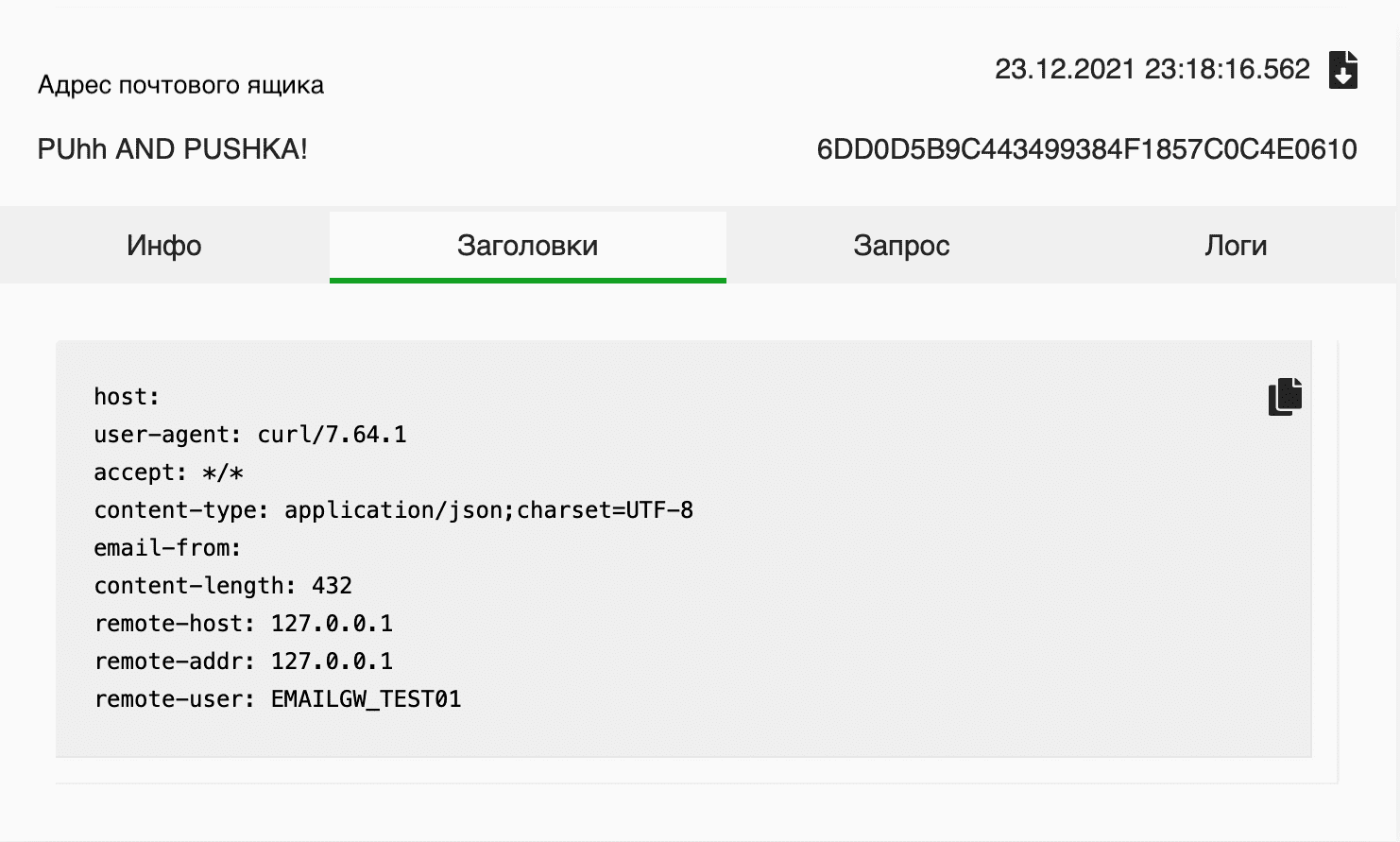This screenshot has height=842, width=1400.
Task: Click the charset=UTF-8 text
Action: 605,510
